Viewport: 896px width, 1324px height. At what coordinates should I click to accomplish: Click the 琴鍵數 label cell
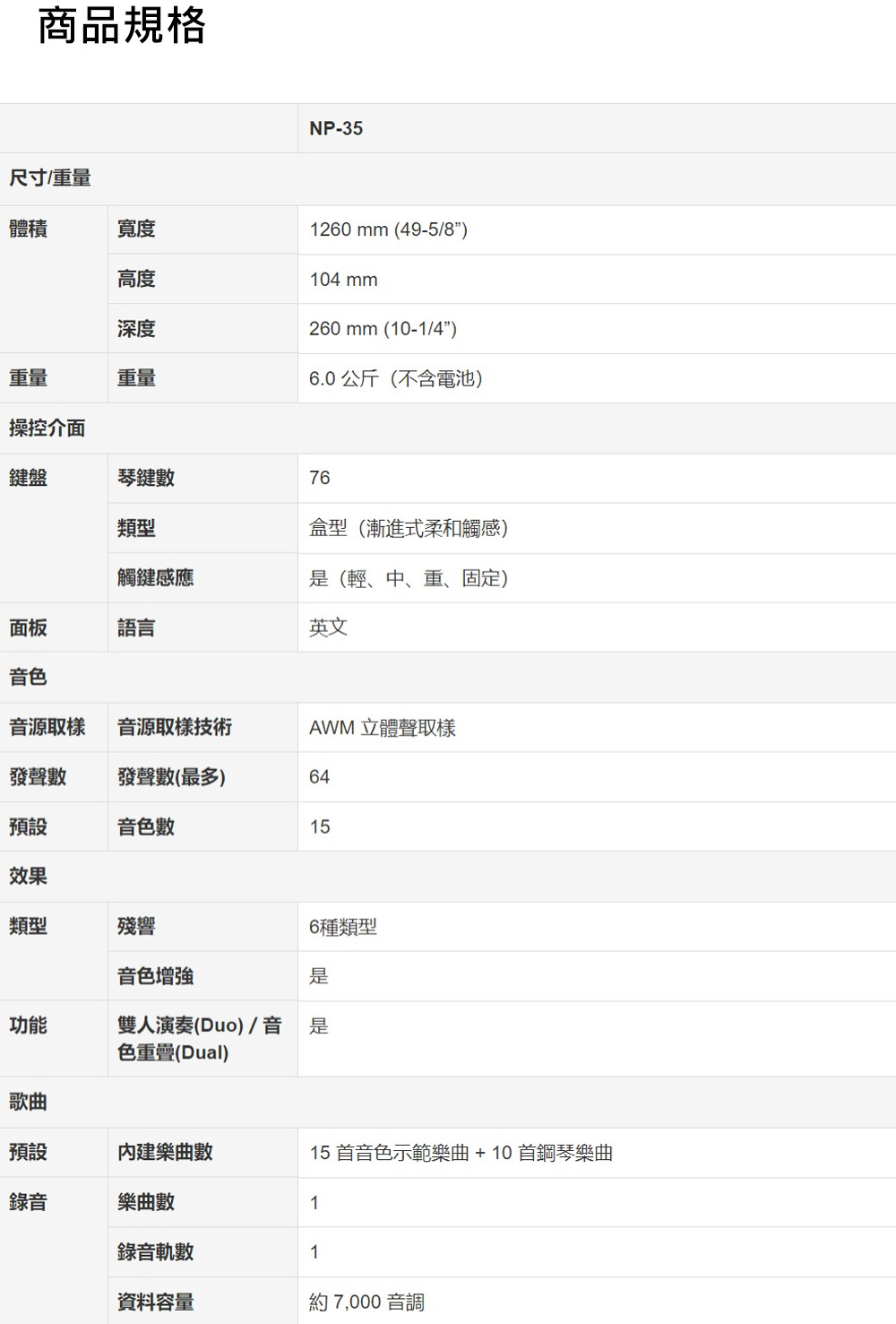202,478
